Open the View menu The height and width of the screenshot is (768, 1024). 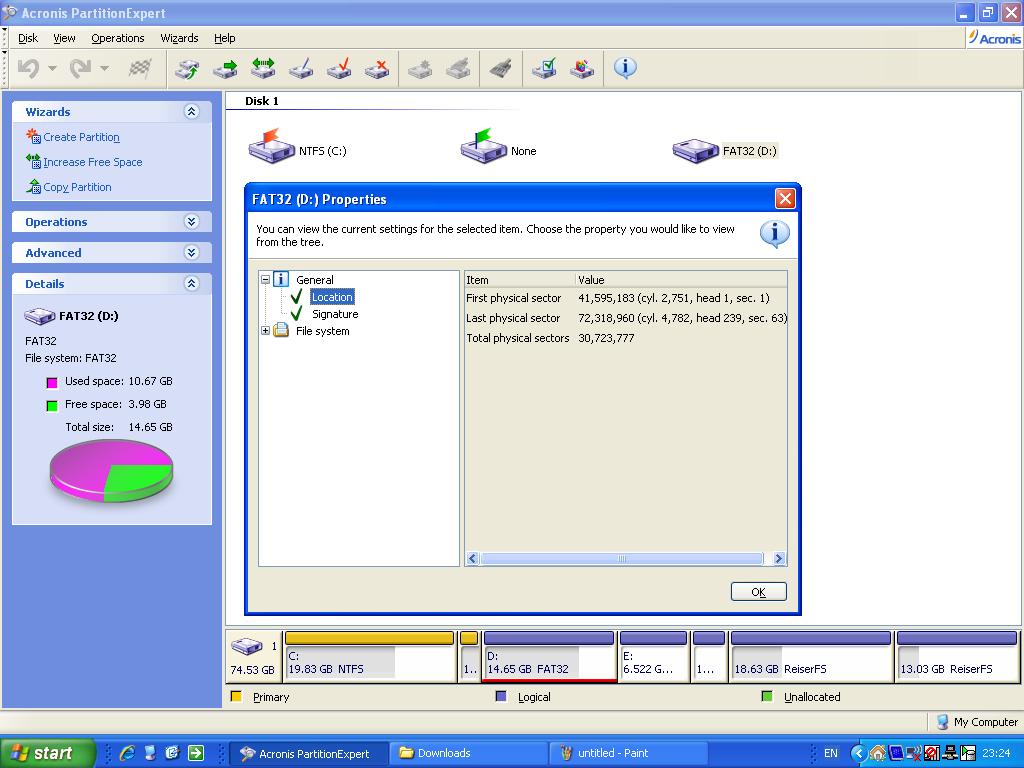point(64,38)
